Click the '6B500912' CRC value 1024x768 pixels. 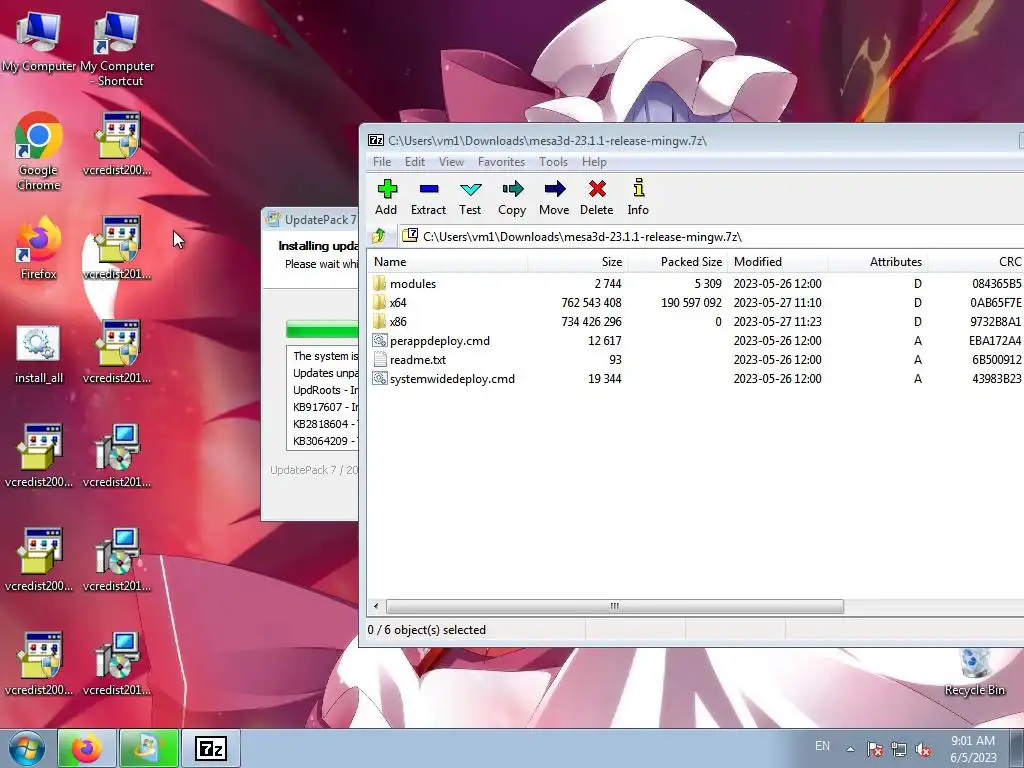tap(997, 359)
